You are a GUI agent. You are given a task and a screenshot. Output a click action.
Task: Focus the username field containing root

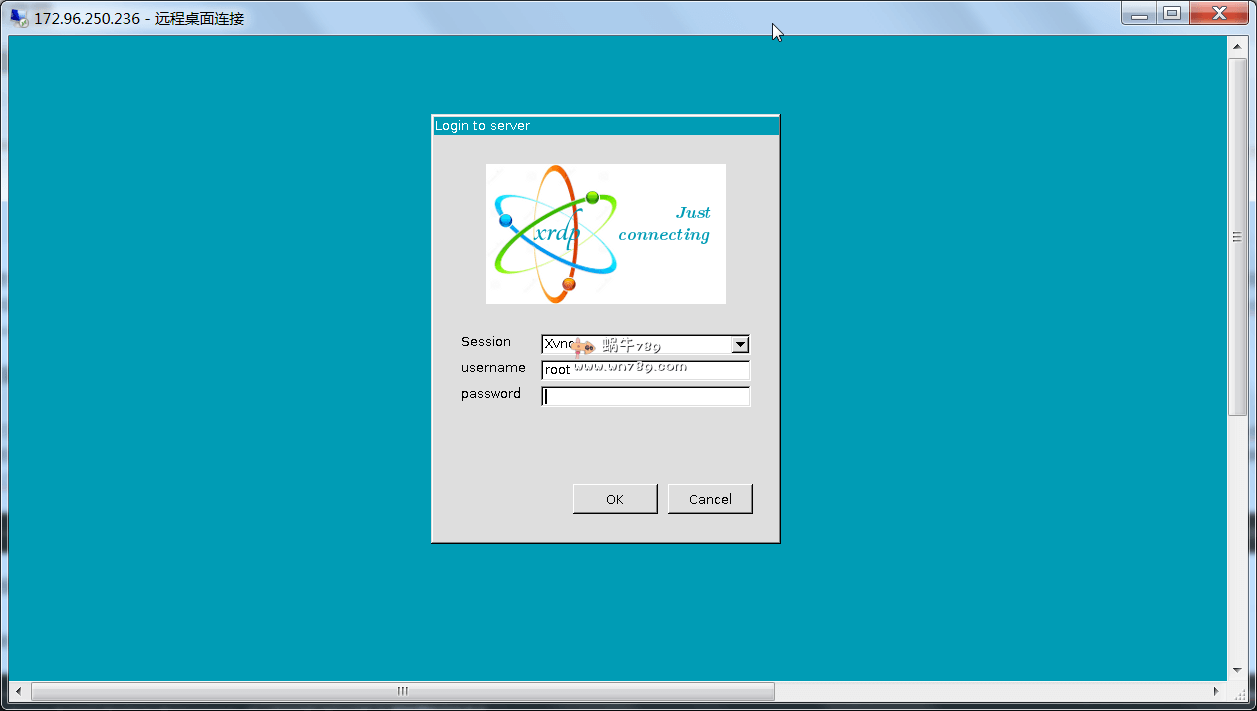tap(645, 370)
